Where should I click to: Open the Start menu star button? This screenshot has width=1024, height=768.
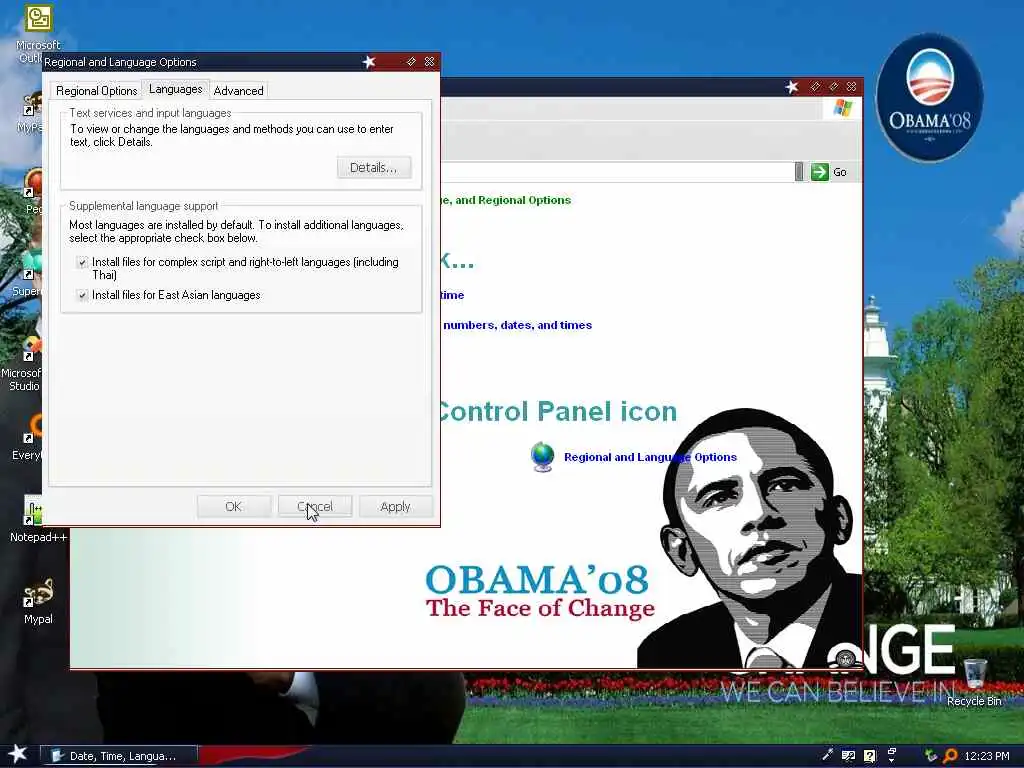tap(17, 754)
